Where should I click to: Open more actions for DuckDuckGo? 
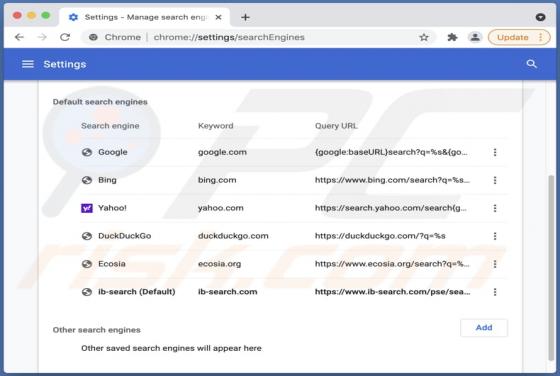[495, 236]
